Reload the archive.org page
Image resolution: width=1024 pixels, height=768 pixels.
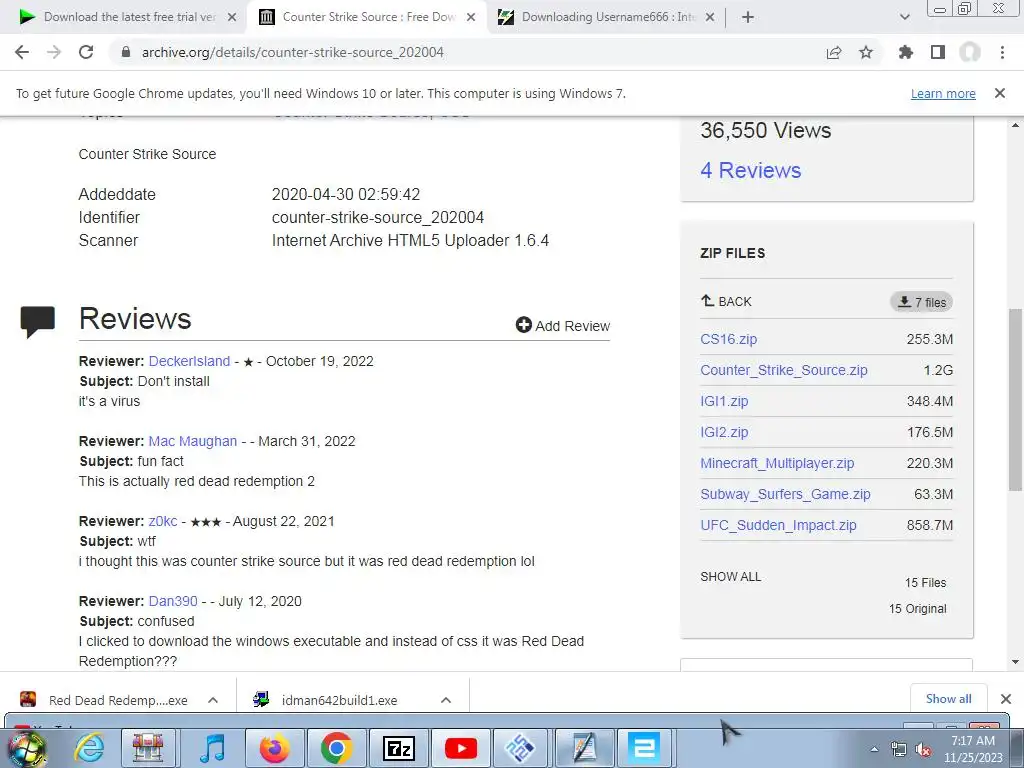click(x=86, y=52)
